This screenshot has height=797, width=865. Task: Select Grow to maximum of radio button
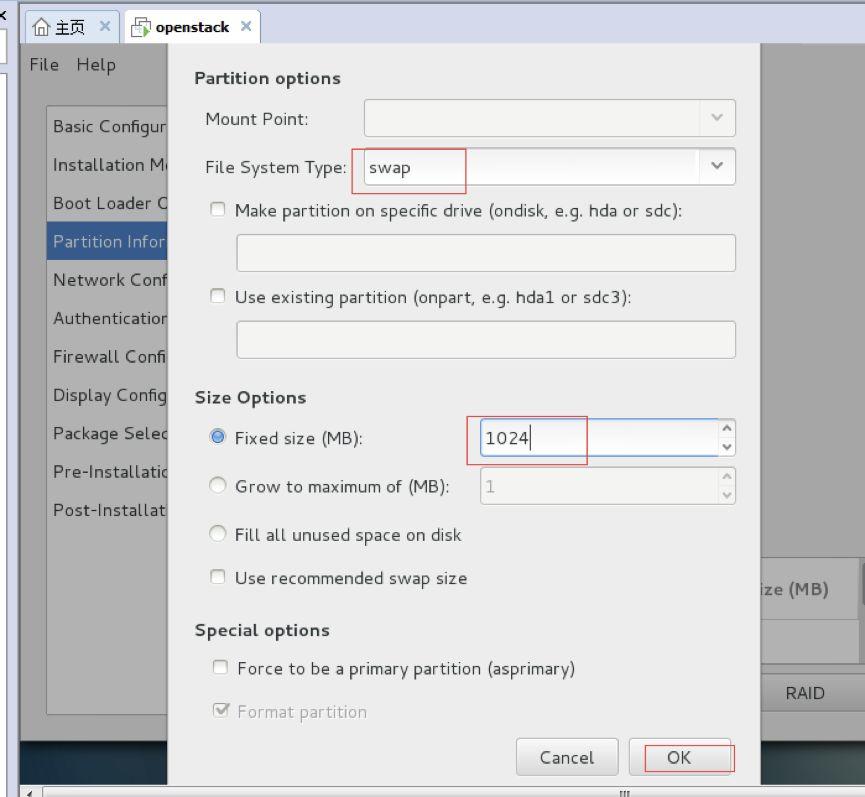[218, 486]
